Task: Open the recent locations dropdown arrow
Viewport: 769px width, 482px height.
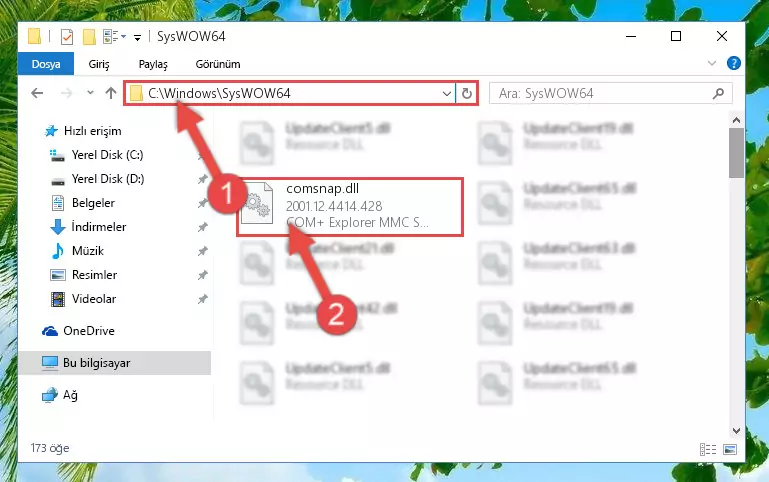Action: 90,93
